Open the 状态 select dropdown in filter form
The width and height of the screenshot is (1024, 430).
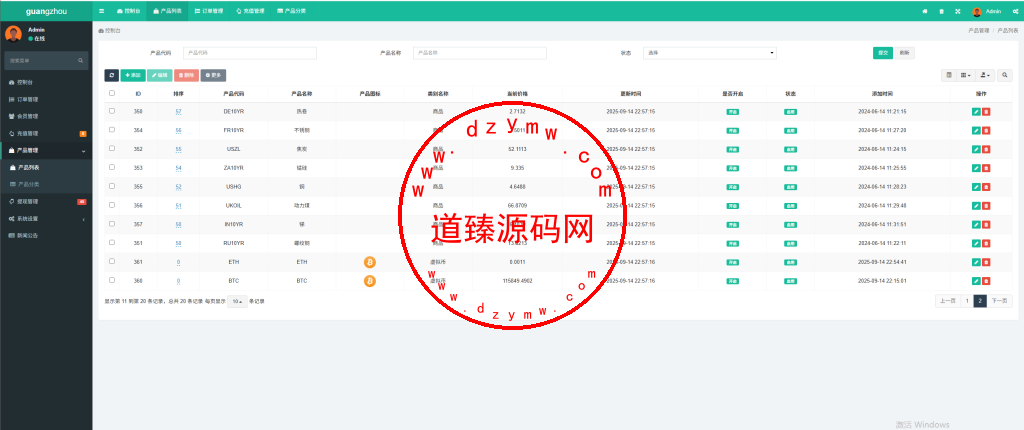(710, 53)
